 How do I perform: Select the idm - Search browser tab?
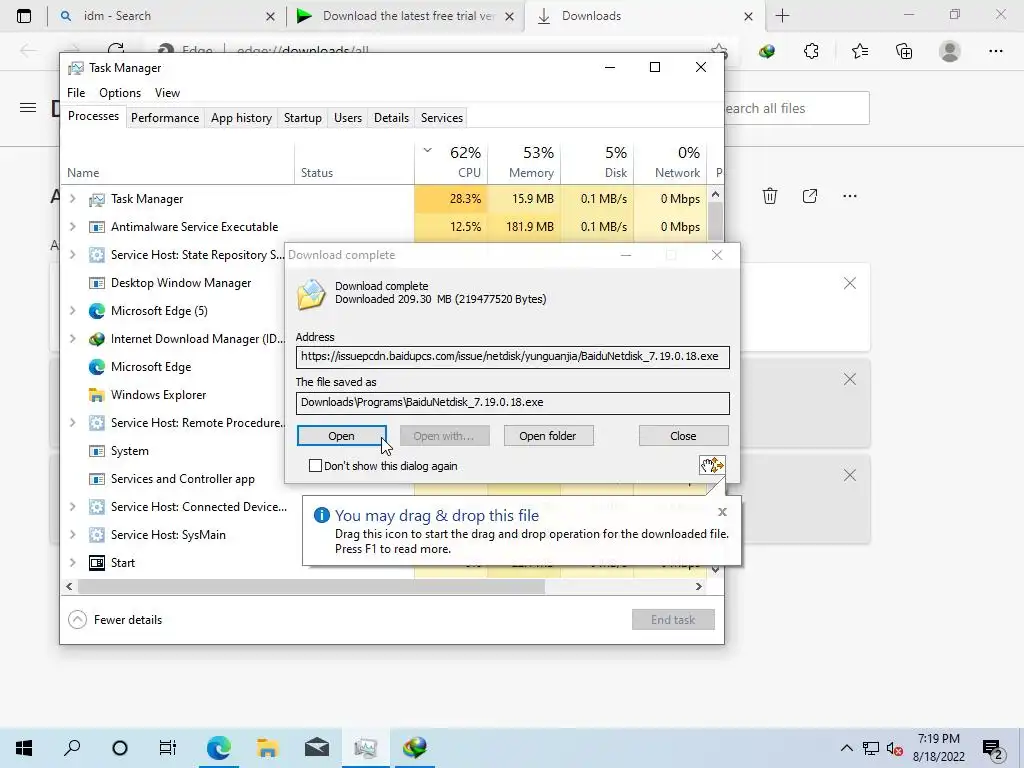167,16
